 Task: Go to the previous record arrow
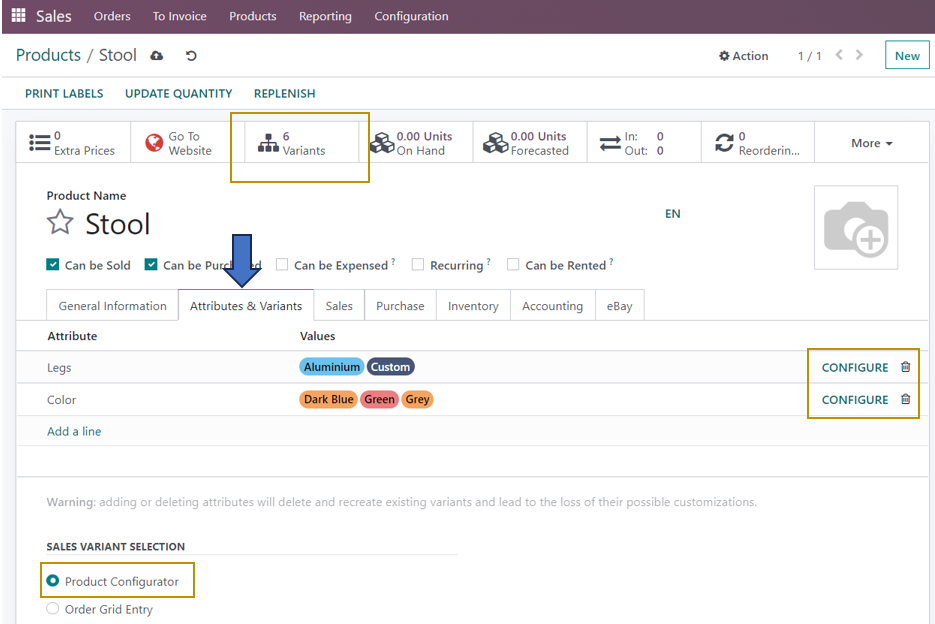839,55
